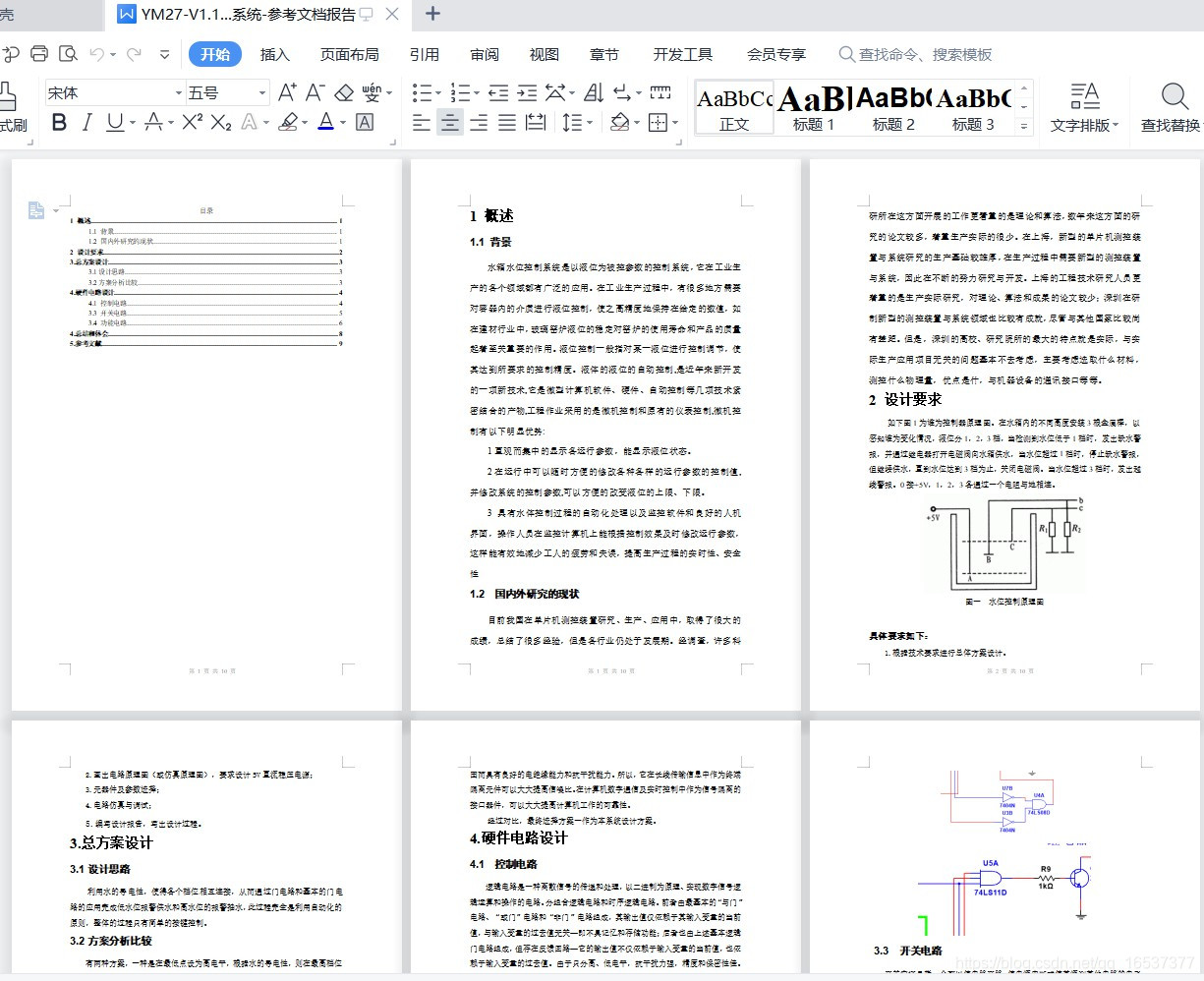Toggle bold formatting
The height and width of the screenshot is (981, 1204).
[x=59, y=122]
